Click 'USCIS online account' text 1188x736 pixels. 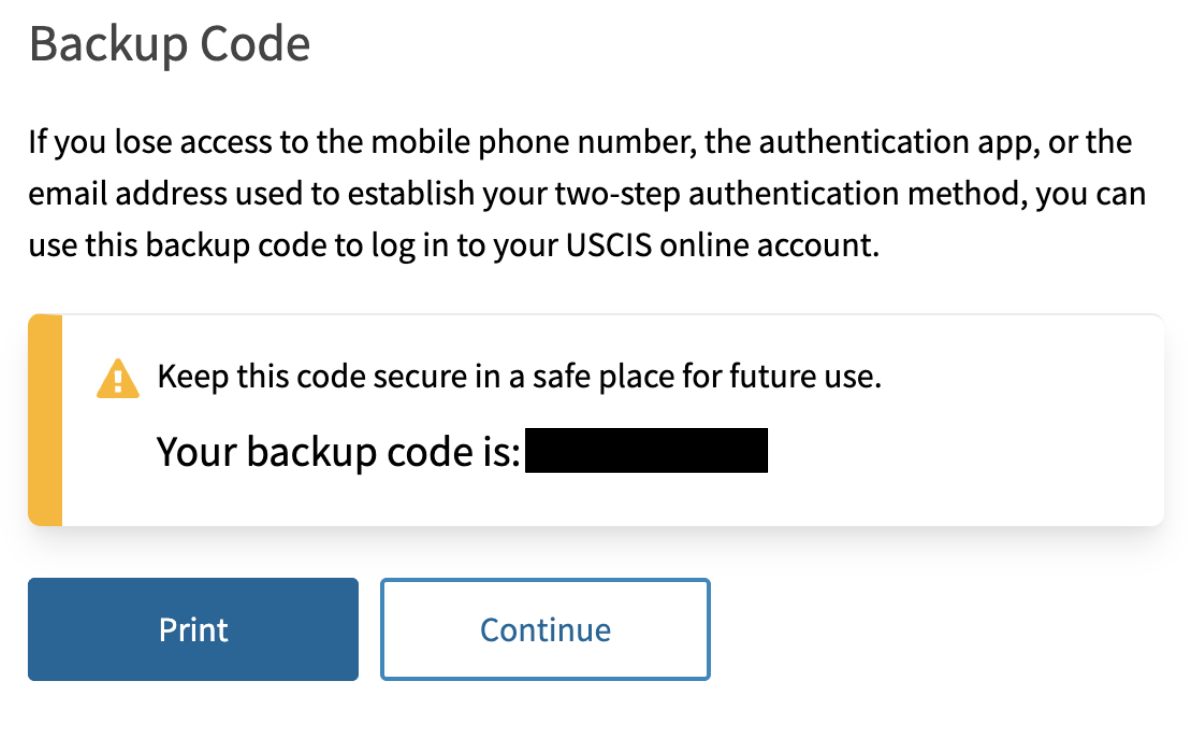(x=722, y=246)
